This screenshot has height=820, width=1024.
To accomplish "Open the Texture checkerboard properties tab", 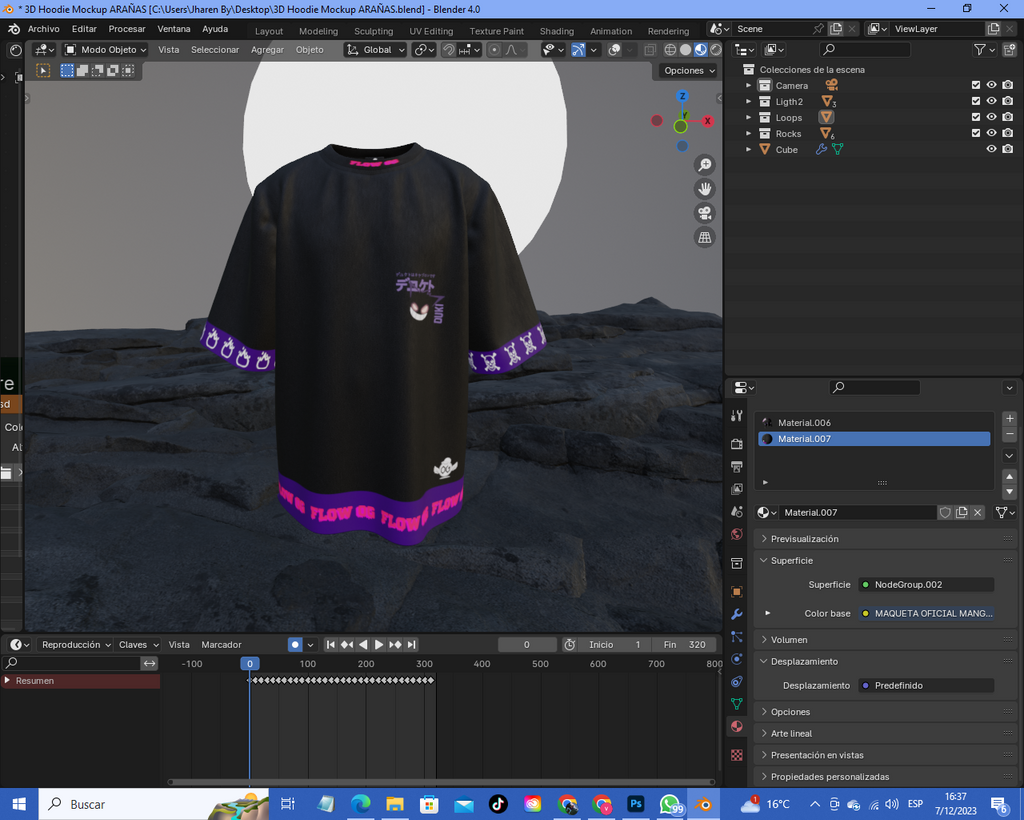I will coord(737,755).
